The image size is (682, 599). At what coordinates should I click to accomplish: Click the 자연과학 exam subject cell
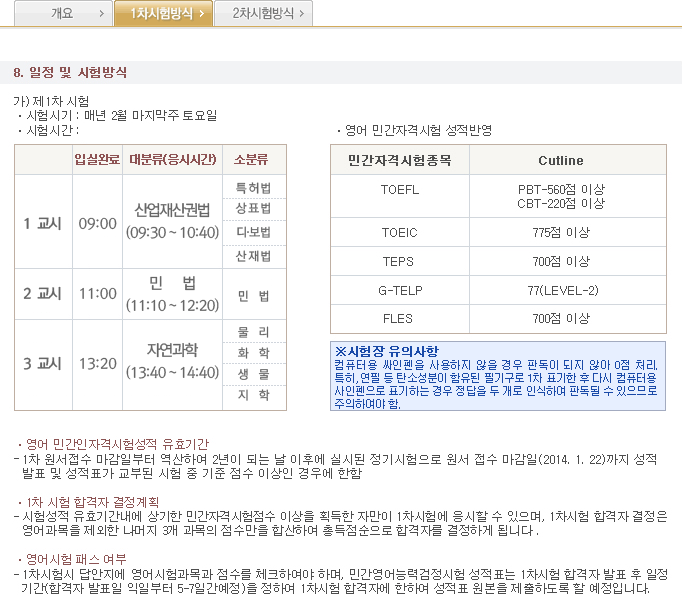point(172,360)
